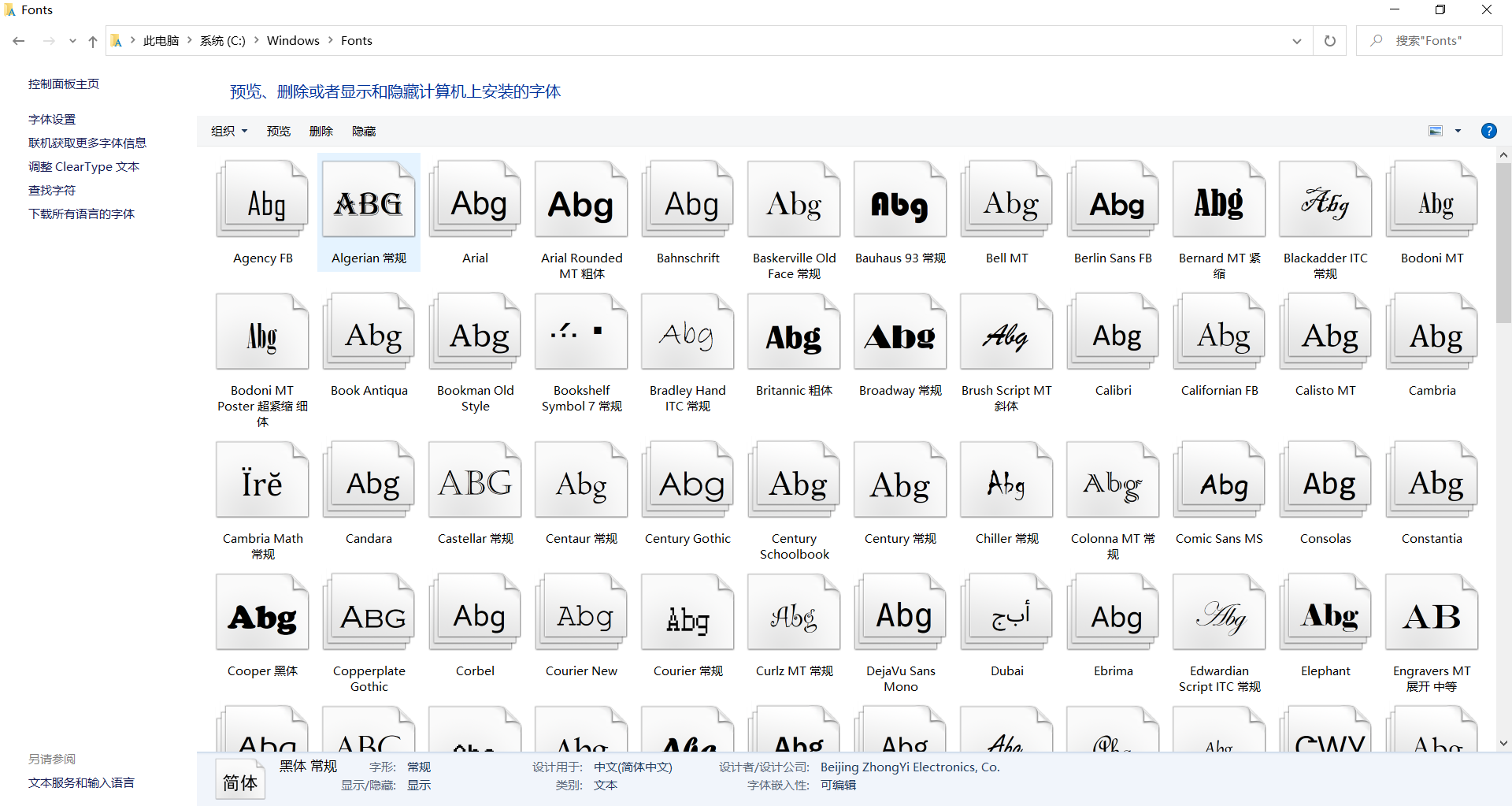Select the Courier New font icon
1512x806 pixels.
[x=581, y=612]
